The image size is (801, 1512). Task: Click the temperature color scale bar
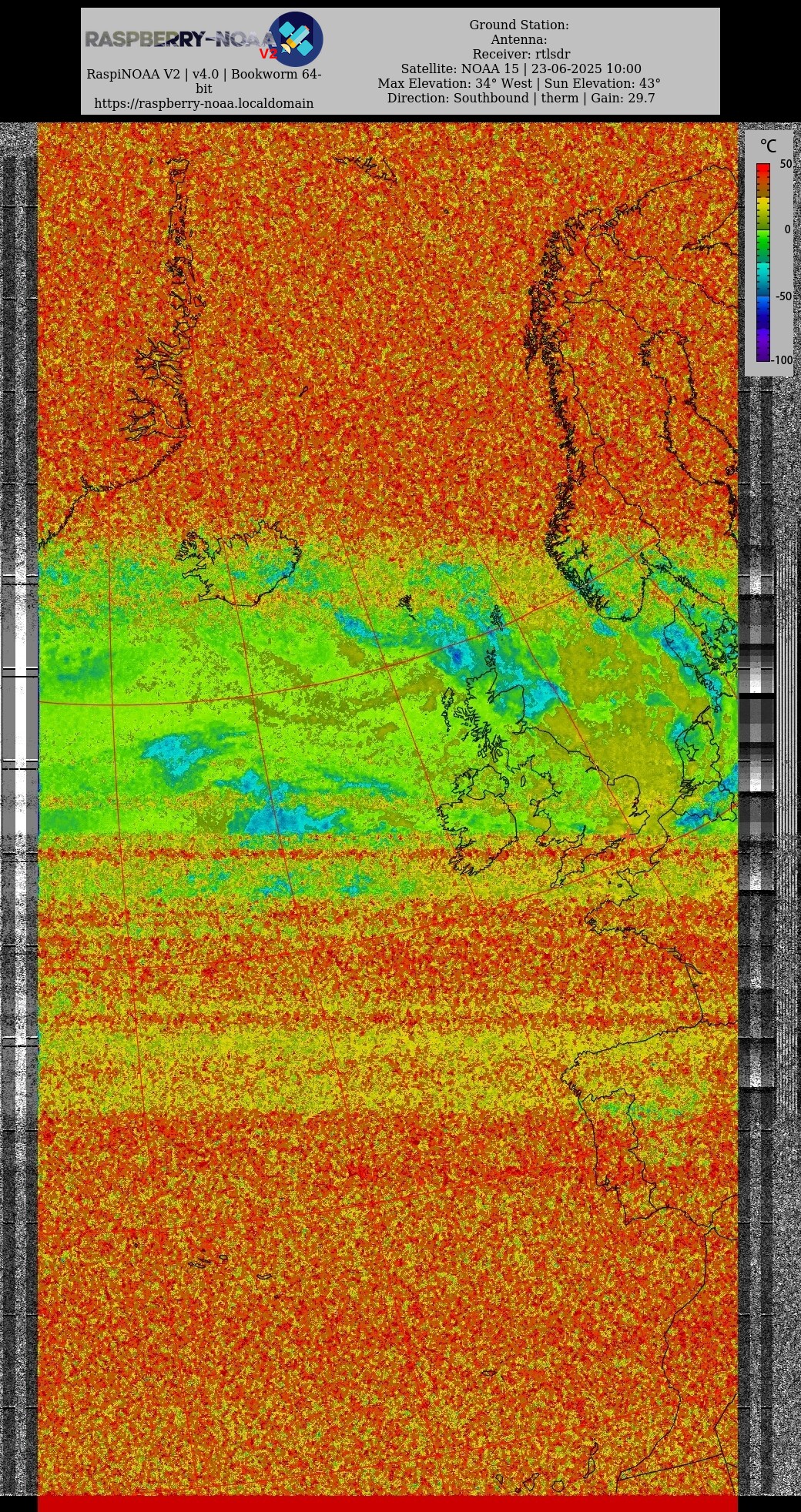(762, 262)
